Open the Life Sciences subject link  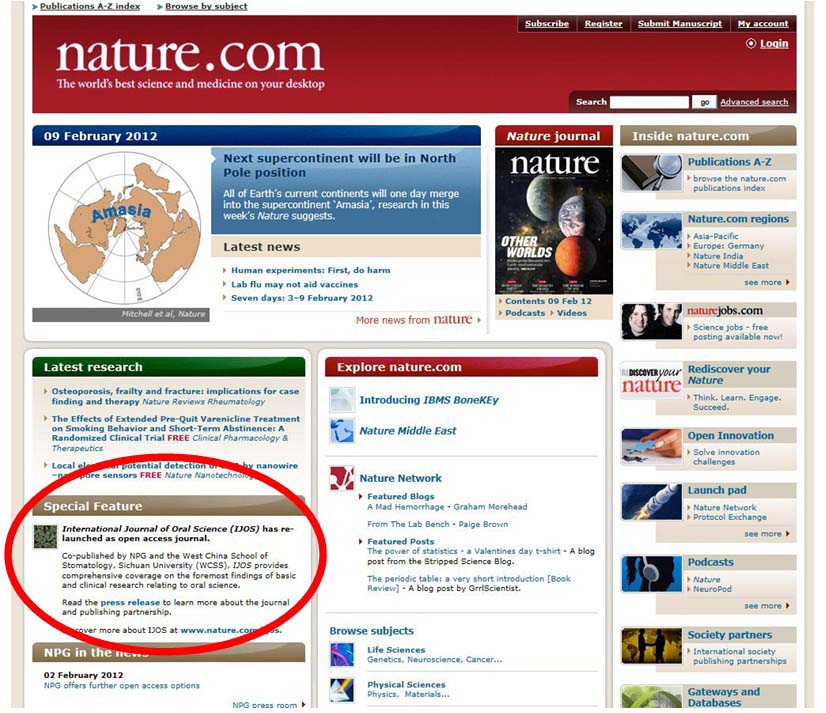point(396,650)
